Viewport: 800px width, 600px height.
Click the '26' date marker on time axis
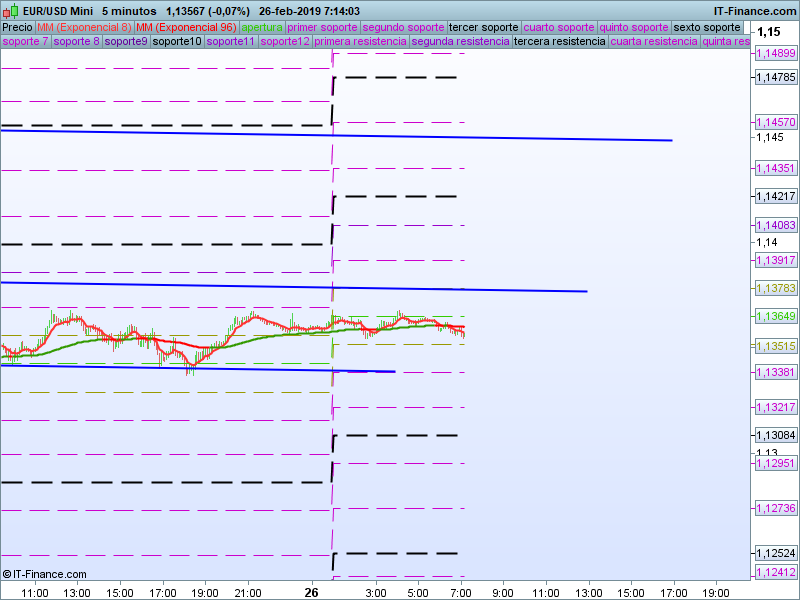[312, 592]
